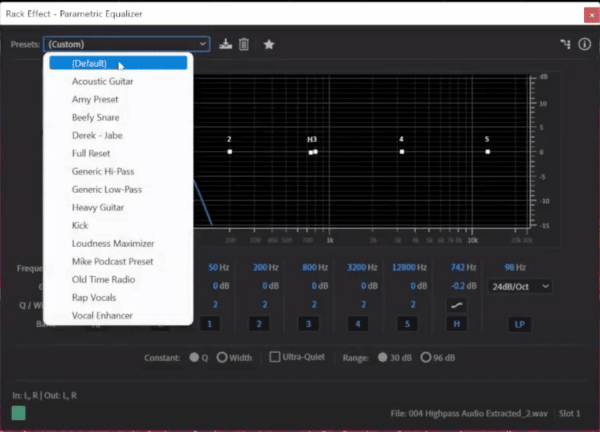Select the 30 dB range option
The width and height of the screenshot is (600, 432).
[x=382, y=357]
